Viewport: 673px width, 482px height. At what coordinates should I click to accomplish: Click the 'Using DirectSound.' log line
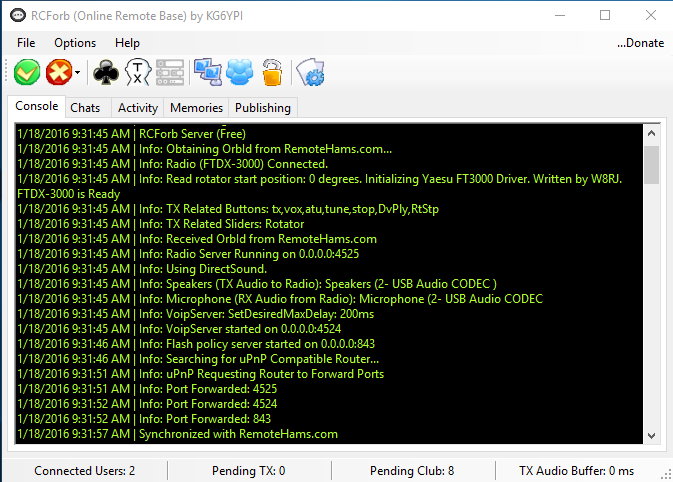tap(142, 269)
